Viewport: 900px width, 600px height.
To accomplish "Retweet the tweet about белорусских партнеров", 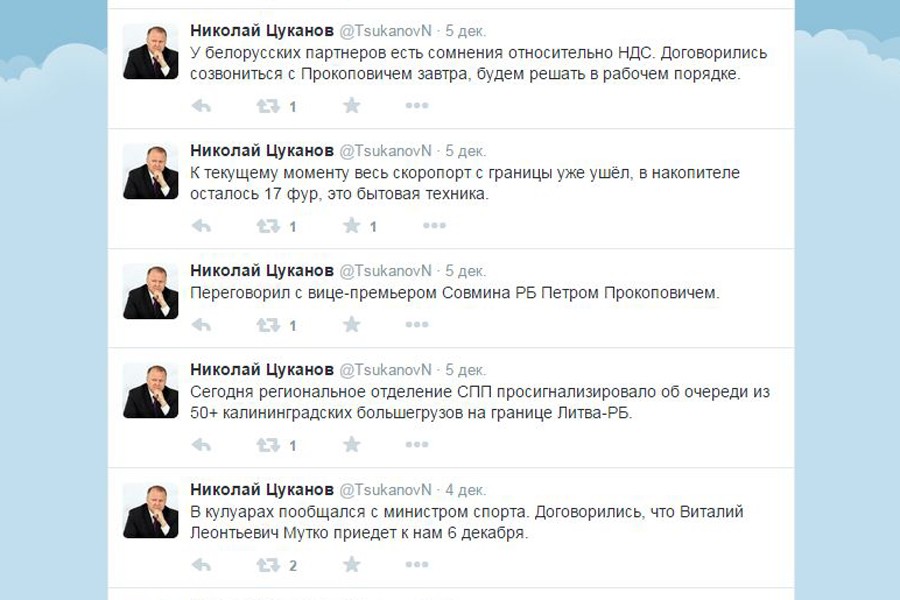I will [x=268, y=106].
